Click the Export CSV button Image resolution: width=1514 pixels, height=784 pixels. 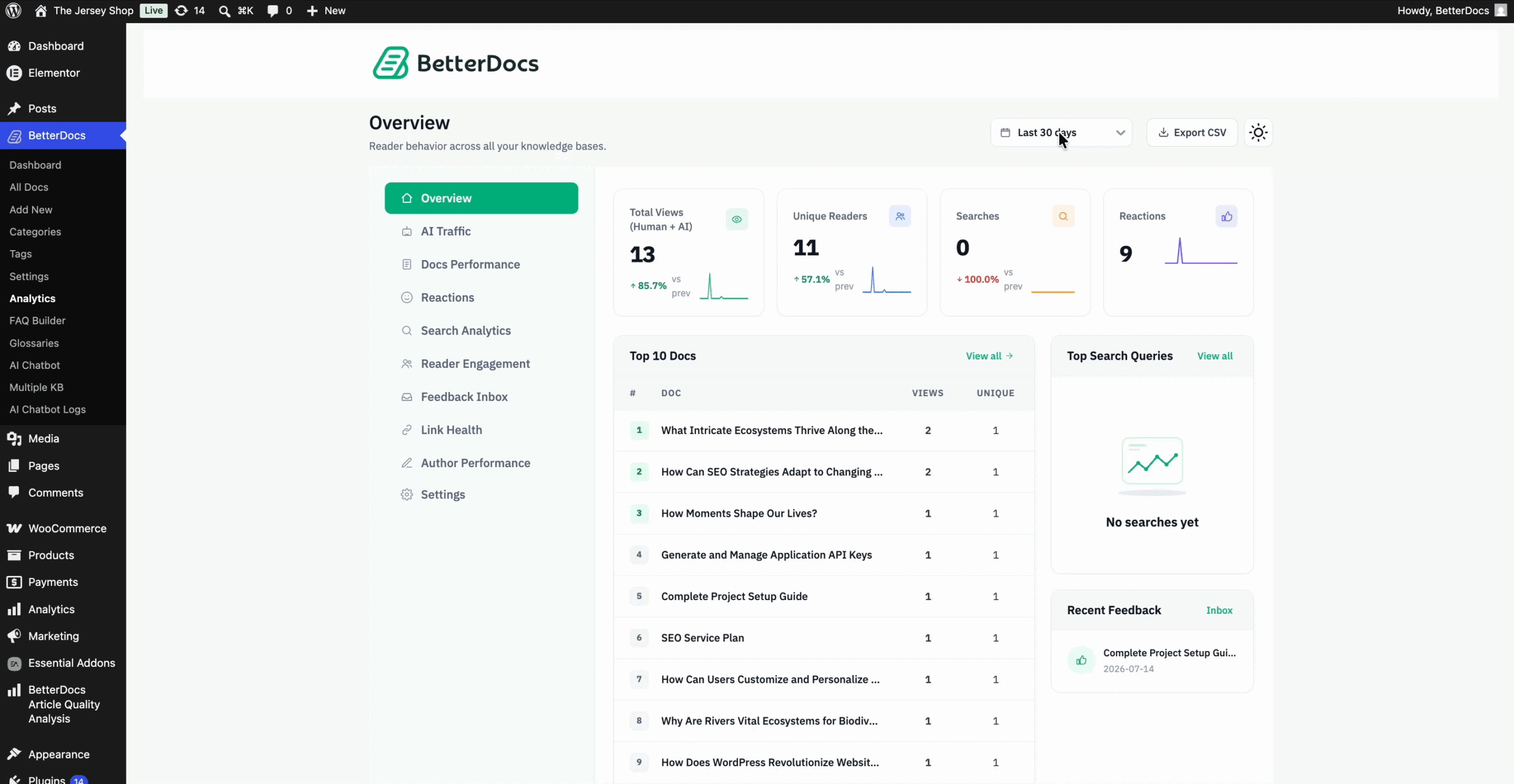(1192, 132)
